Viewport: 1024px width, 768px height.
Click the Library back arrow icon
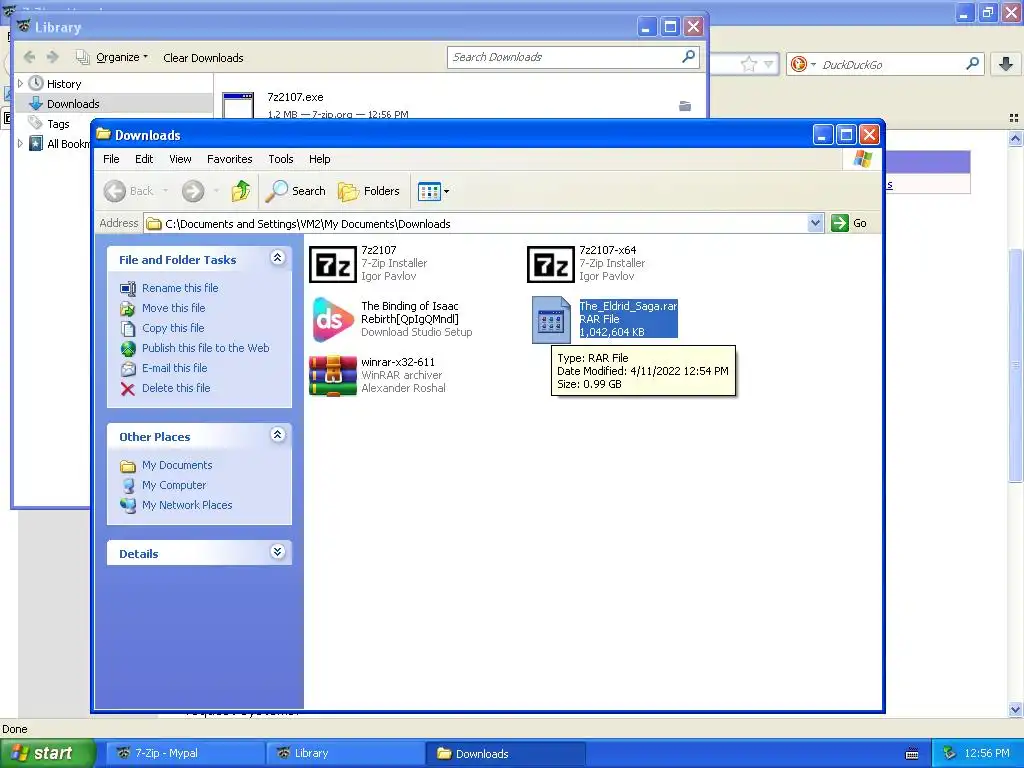29,57
